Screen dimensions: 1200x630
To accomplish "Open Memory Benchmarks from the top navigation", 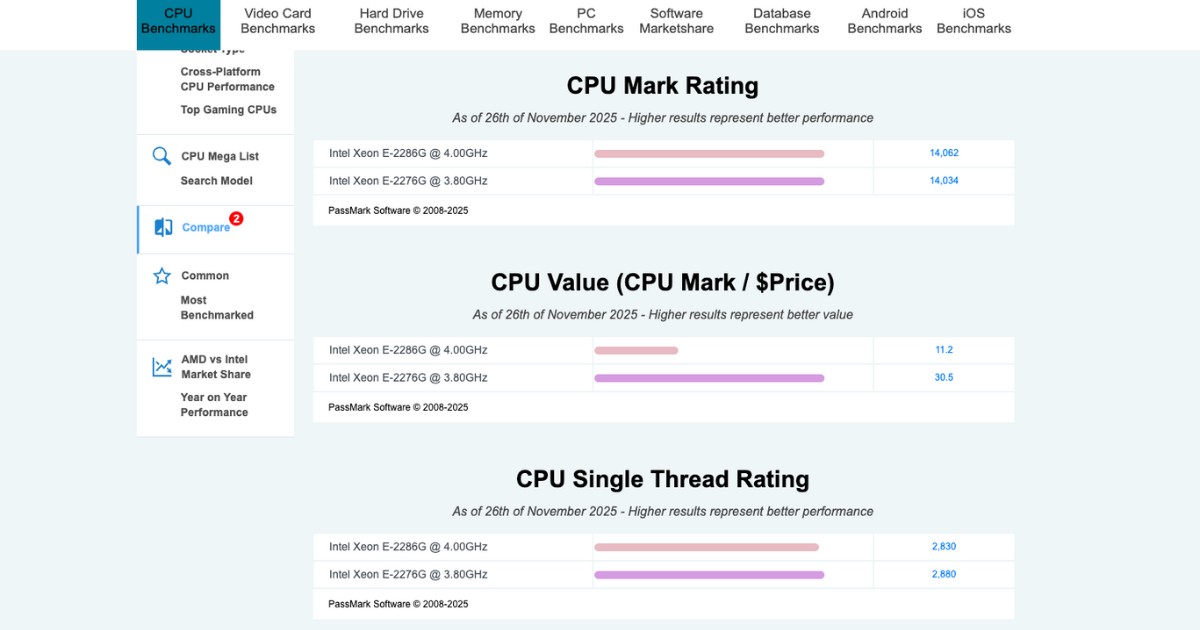I will coord(497,21).
